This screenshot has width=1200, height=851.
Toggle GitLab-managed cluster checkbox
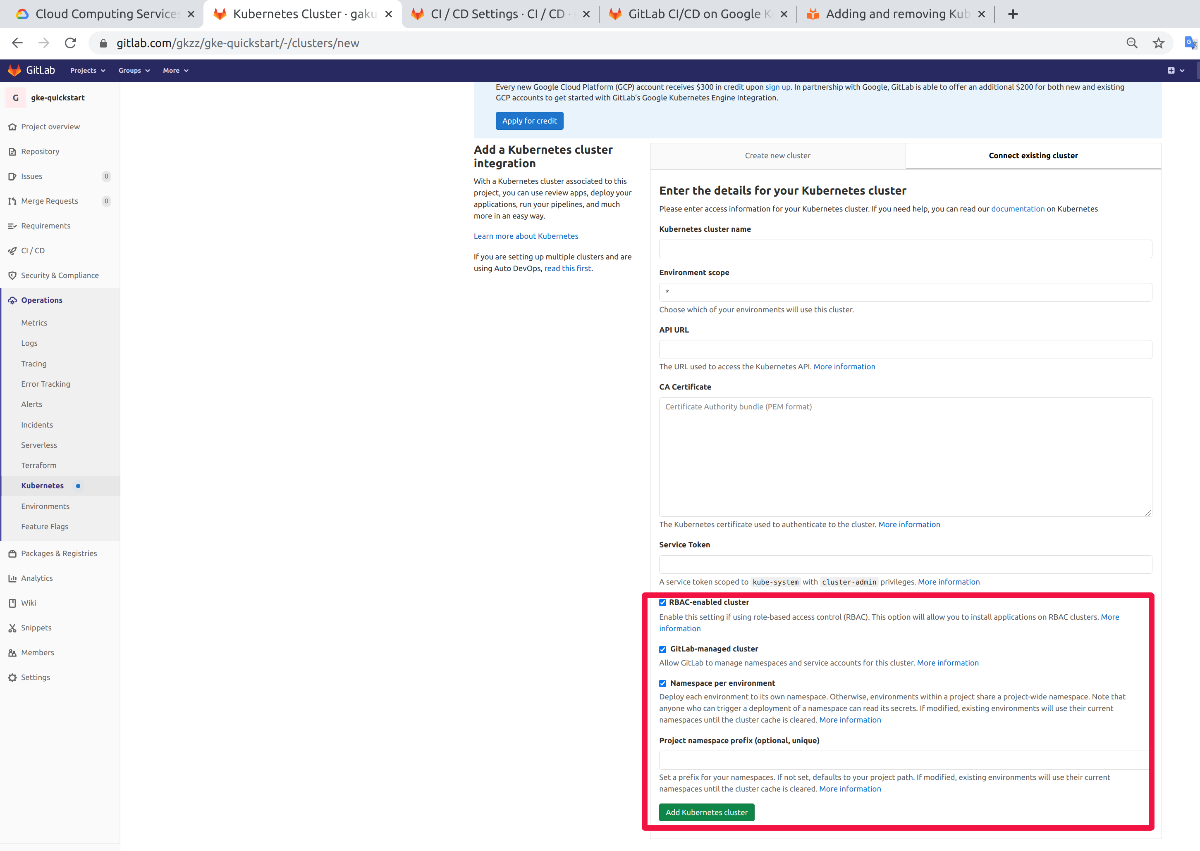[663, 649]
